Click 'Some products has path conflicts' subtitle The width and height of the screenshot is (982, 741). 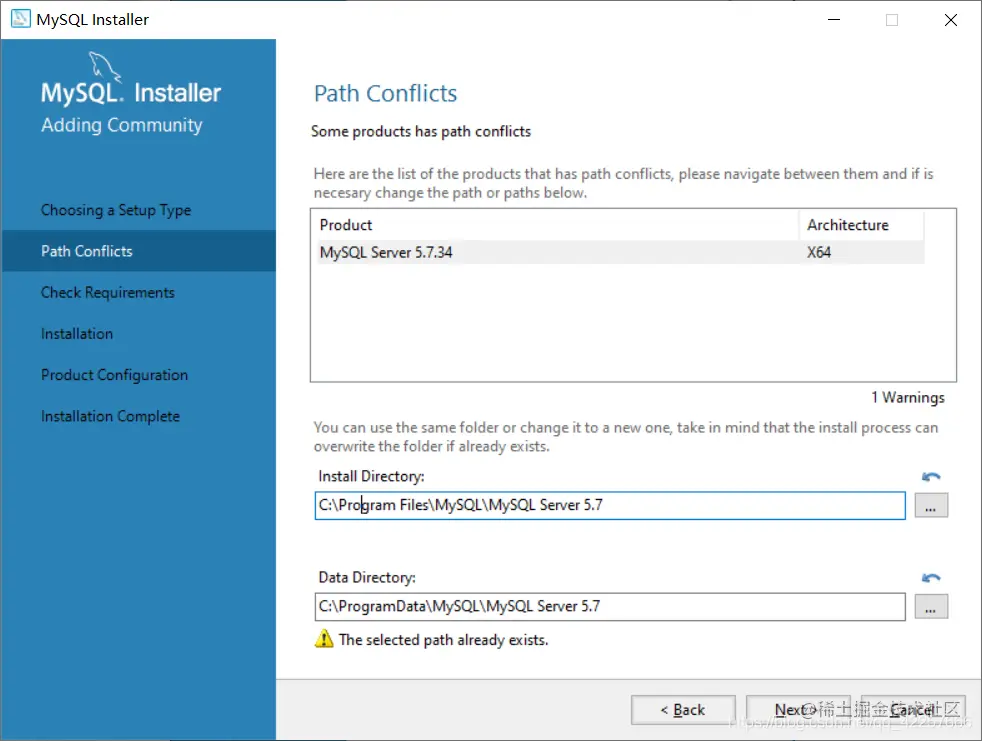[421, 132]
